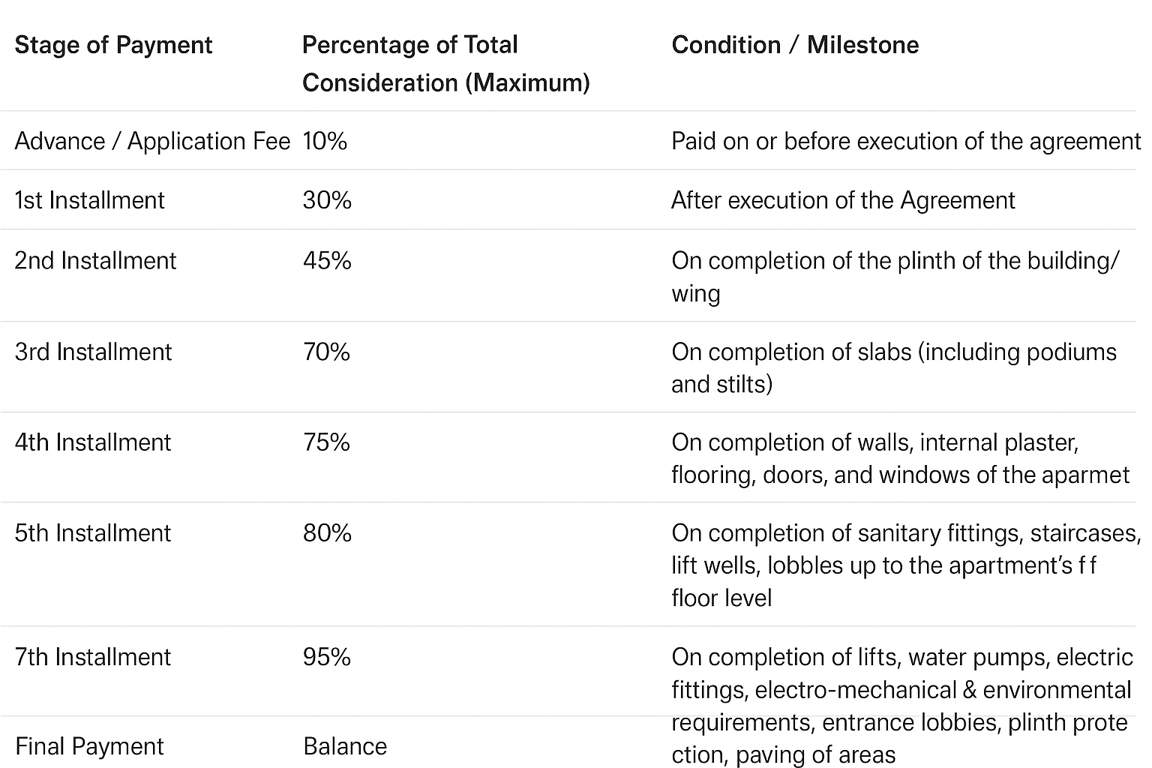The width and height of the screenshot is (1152, 768).
Task: Click the "2nd Installment" cell
Action: click(95, 261)
